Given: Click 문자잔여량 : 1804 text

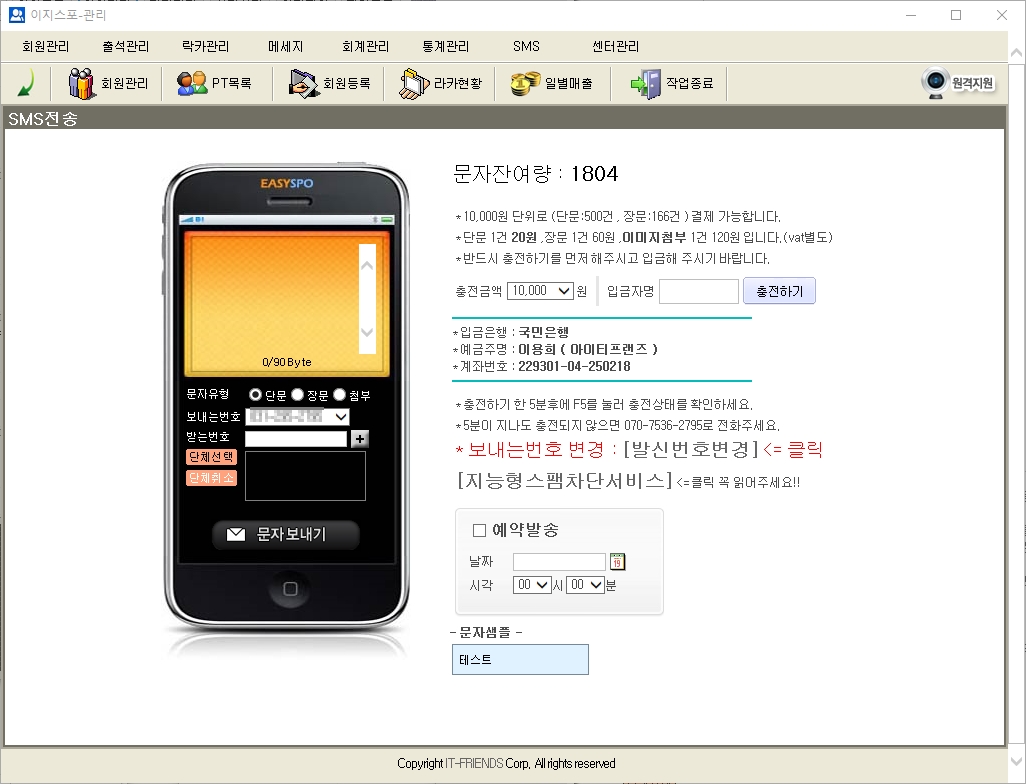Looking at the screenshot, I should pyautogui.click(x=535, y=173).
